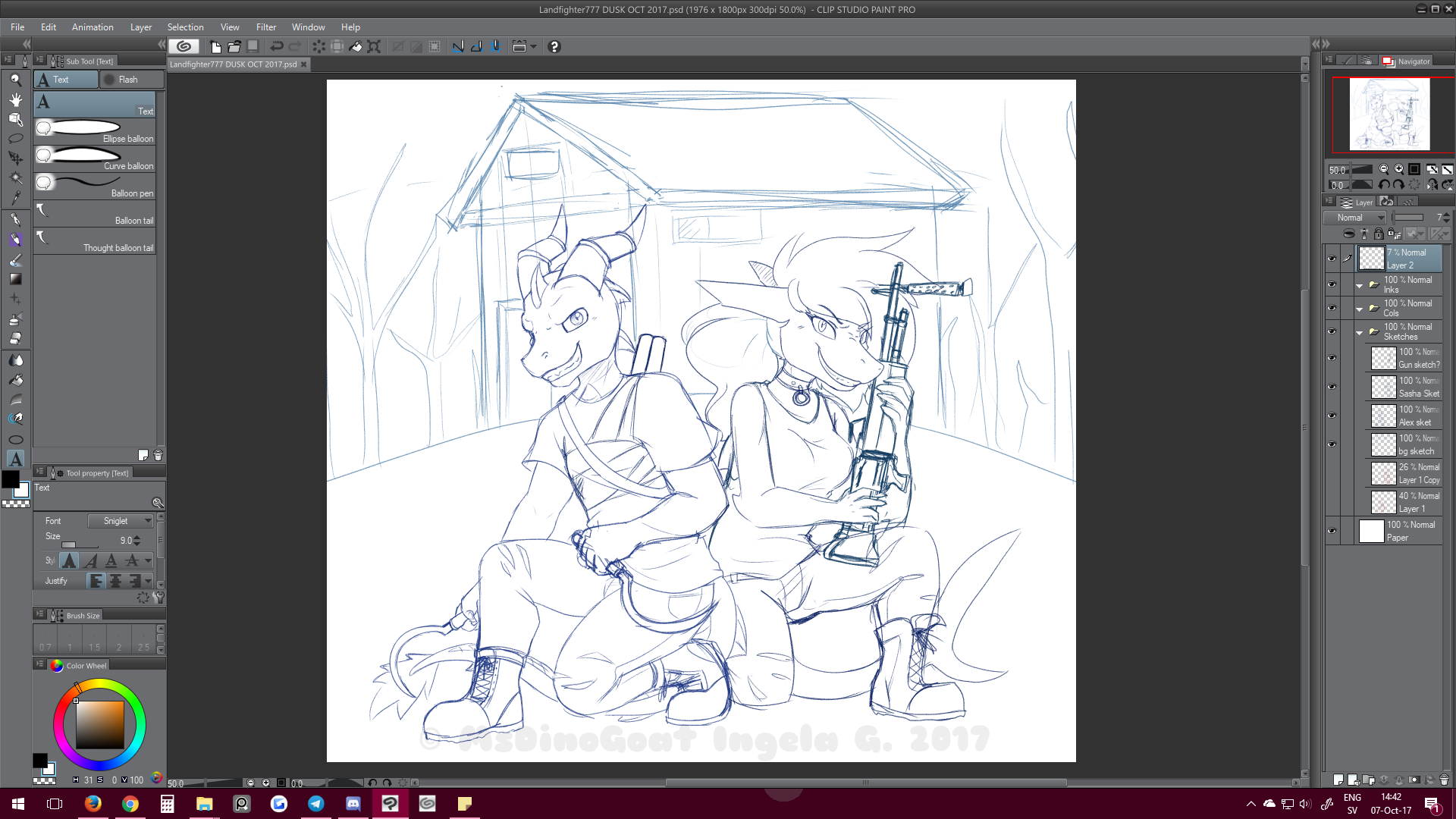1456x819 pixels.
Task: Open Firefox from the Windows taskbar
Action: tap(93, 804)
